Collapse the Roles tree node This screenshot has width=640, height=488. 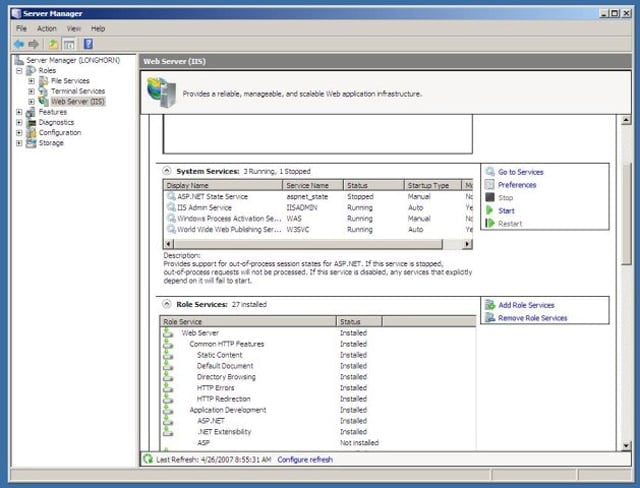point(19,70)
